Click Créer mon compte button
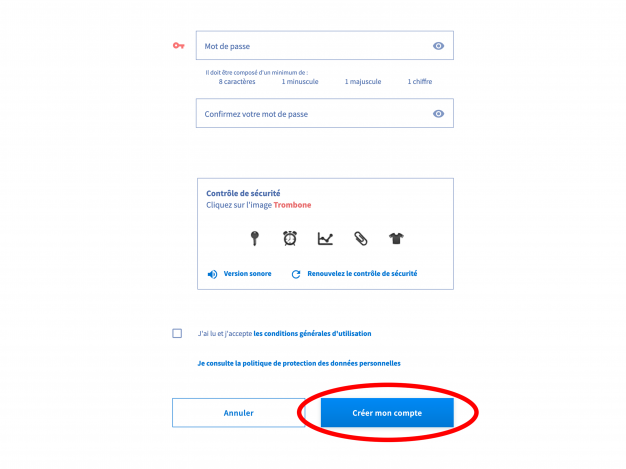The image size is (626, 469). point(387,412)
